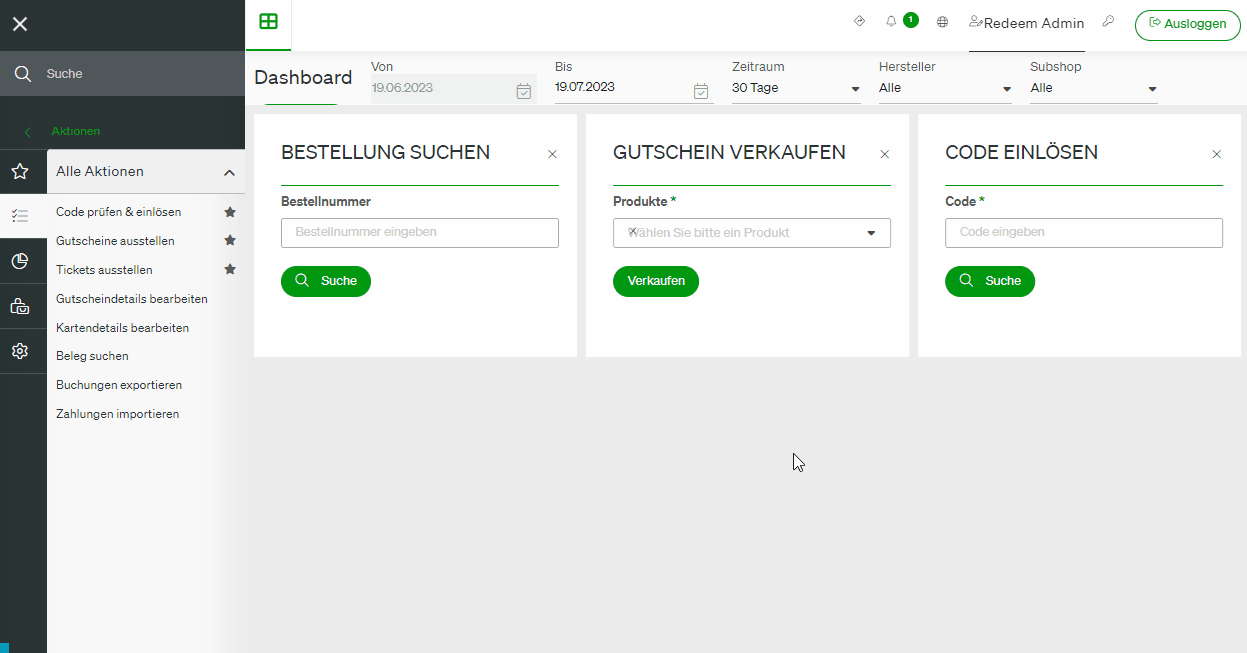Select the checklist actions icon in left rail
Viewport: 1247px width, 653px height.
click(19, 215)
